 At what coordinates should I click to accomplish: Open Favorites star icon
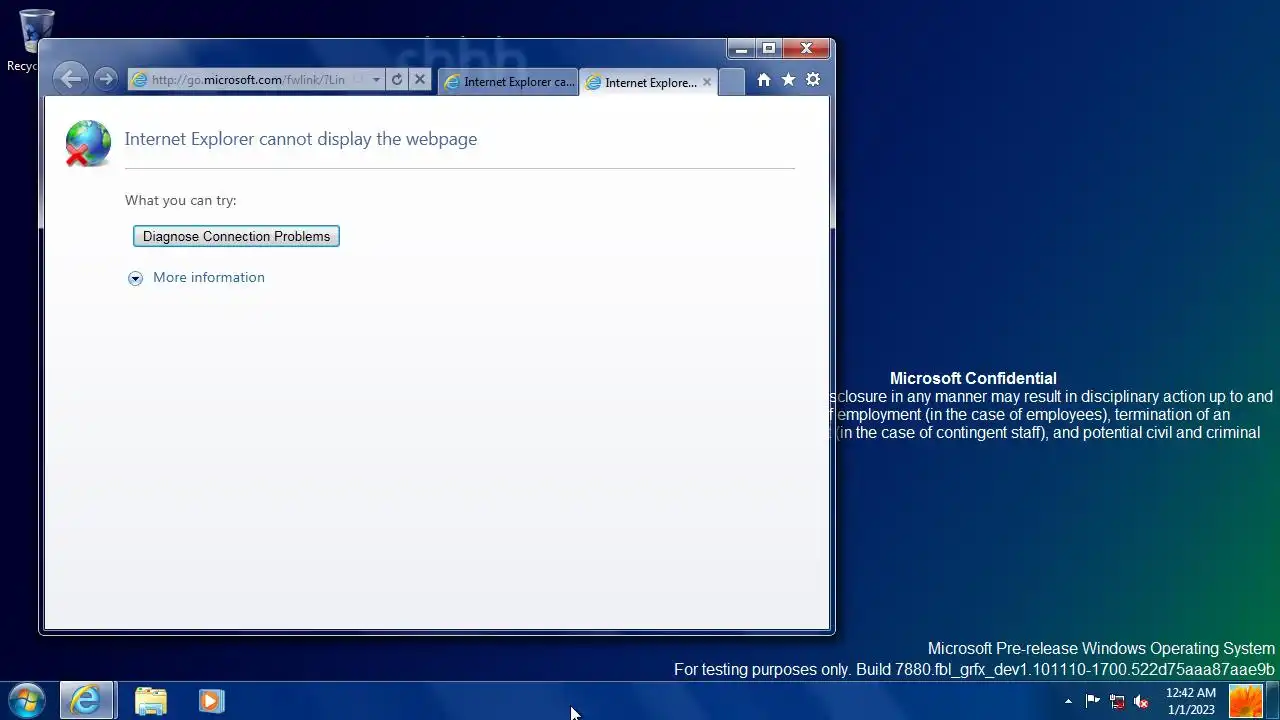click(788, 80)
